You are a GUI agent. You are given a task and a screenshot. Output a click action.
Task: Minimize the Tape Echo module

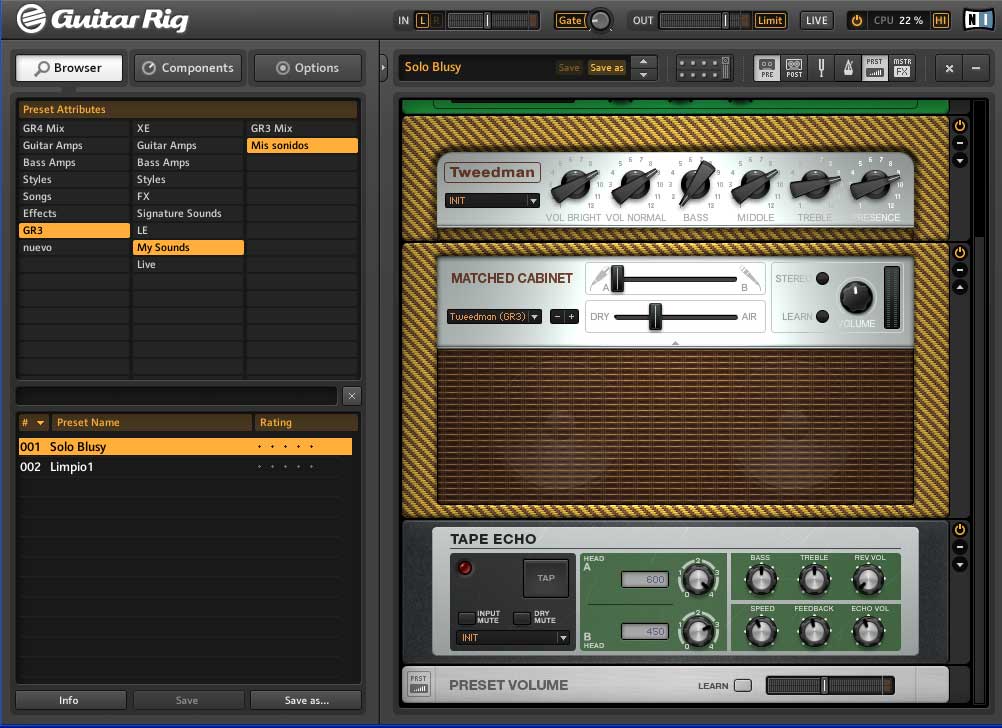[959, 547]
